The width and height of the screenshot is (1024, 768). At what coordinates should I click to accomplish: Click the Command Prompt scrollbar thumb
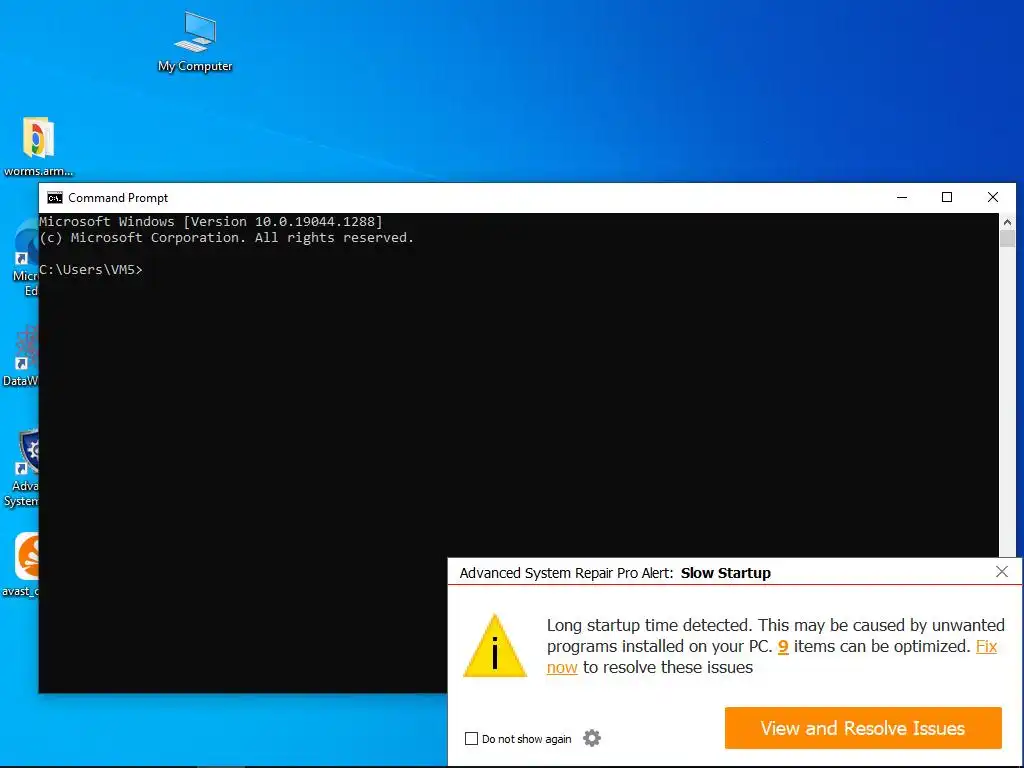tap(1007, 238)
